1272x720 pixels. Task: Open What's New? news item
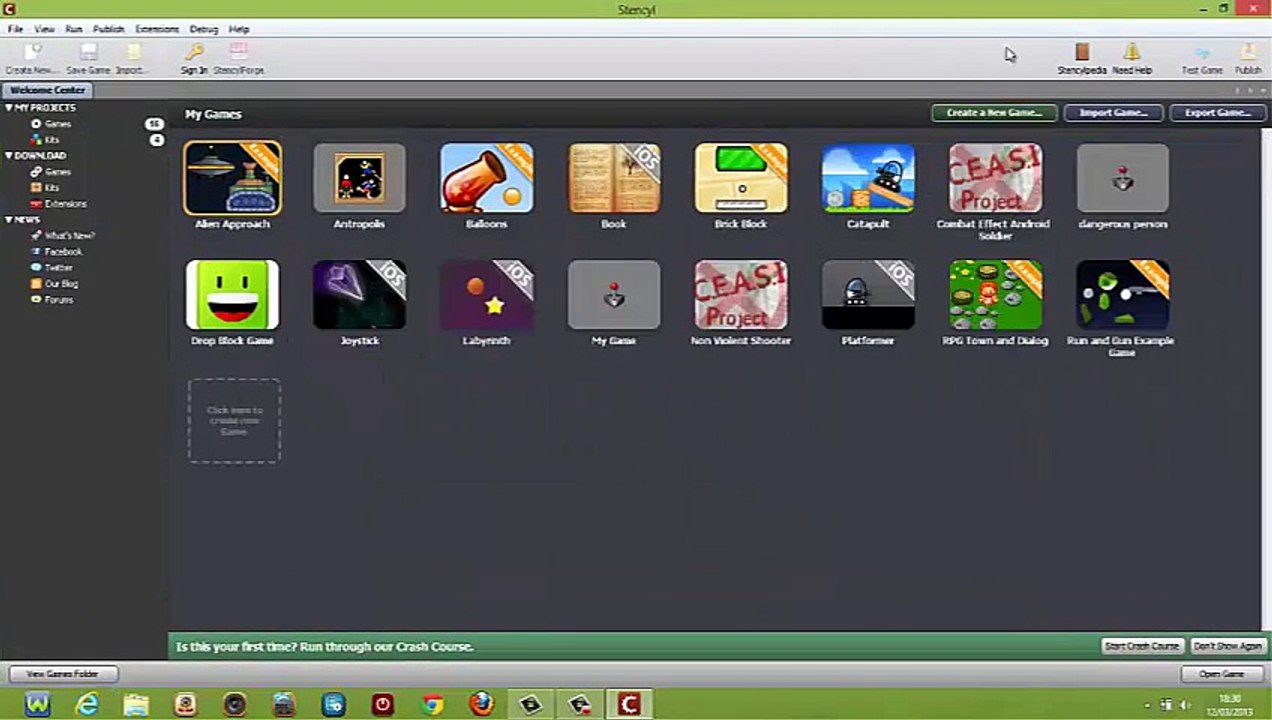[68, 236]
